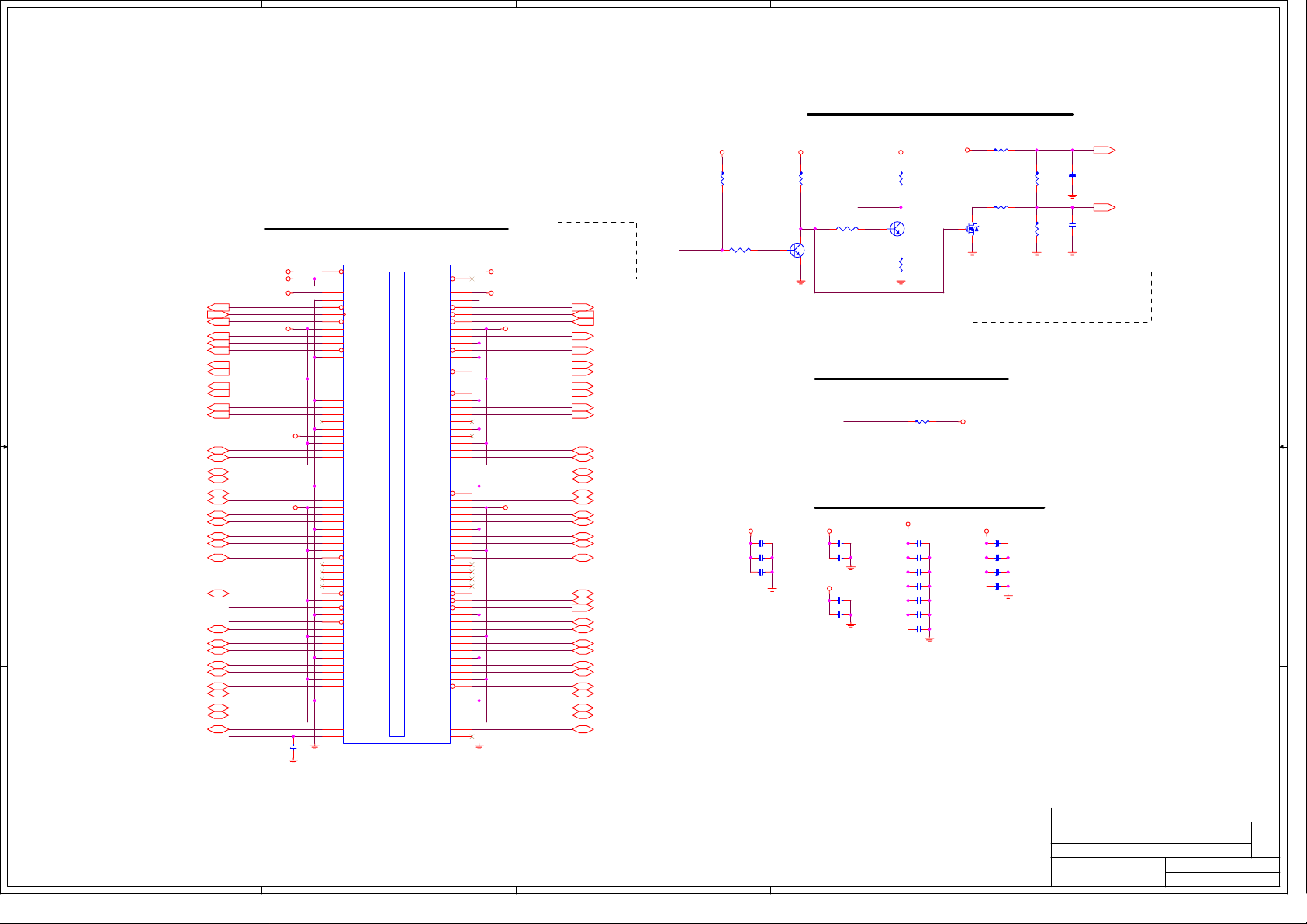Click the horizontal resistor between the two transistors

click(848, 229)
